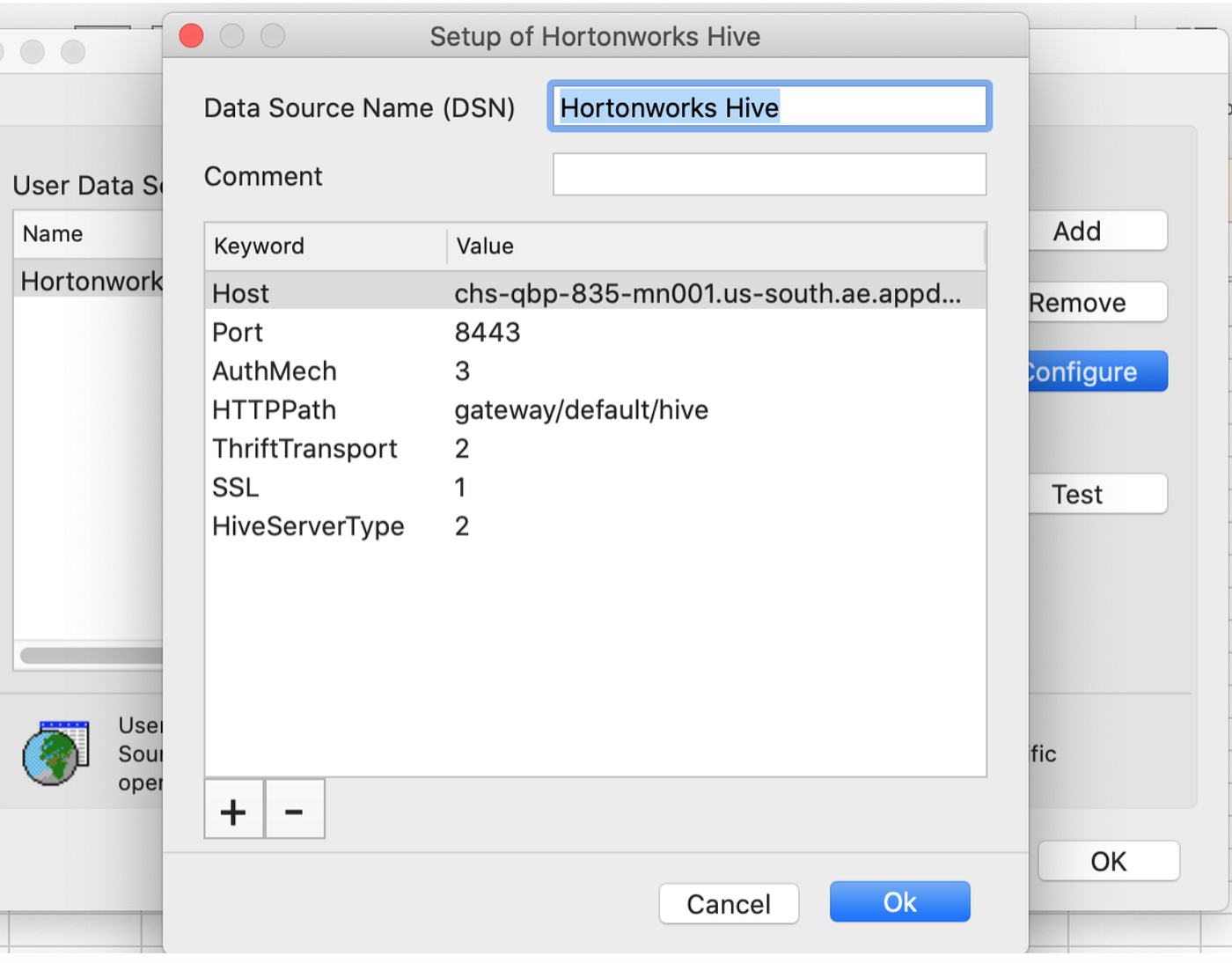Click the minus icon to remove keyword

[294, 811]
